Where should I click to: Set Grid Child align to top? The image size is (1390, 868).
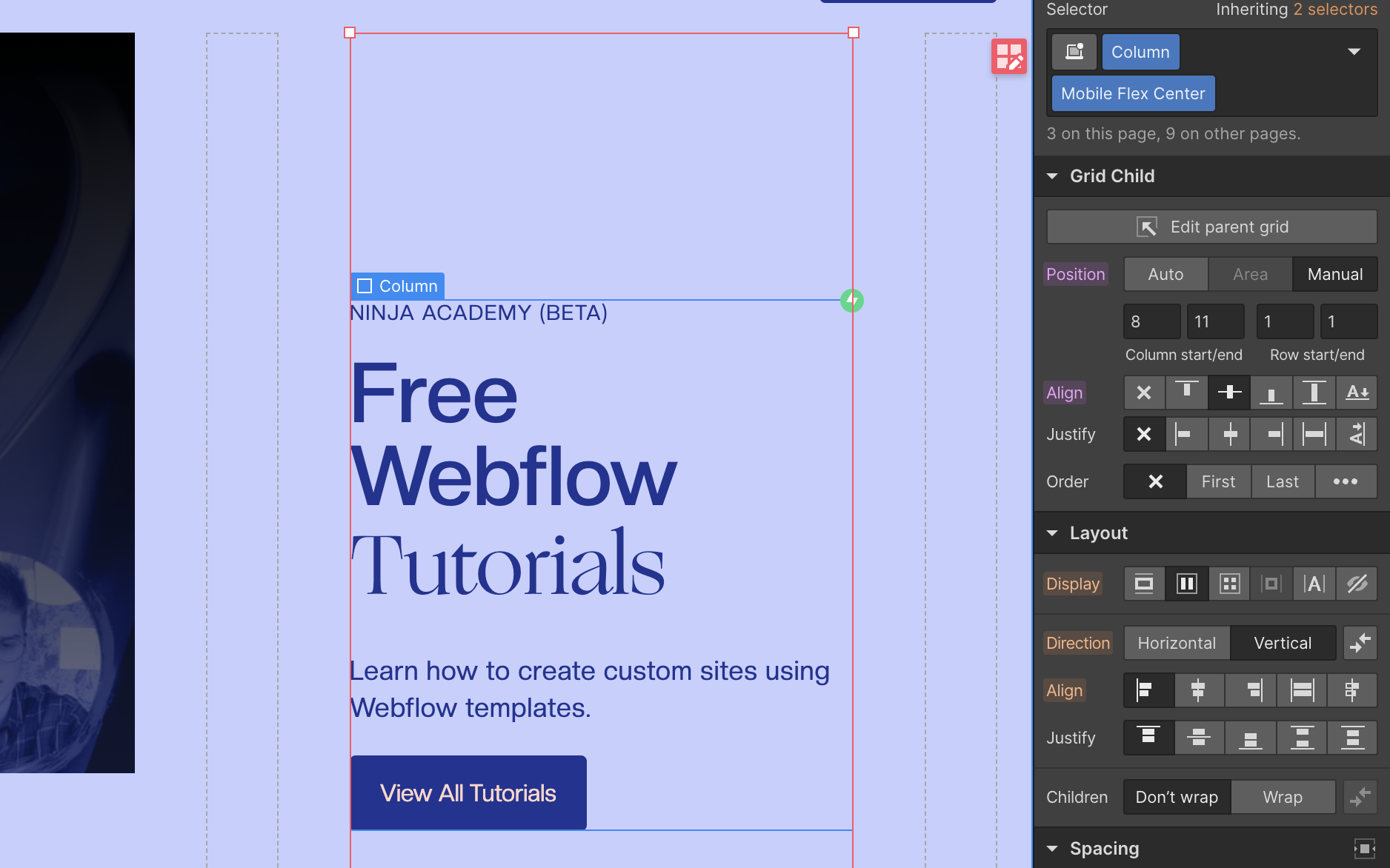[x=1186, y=393]
